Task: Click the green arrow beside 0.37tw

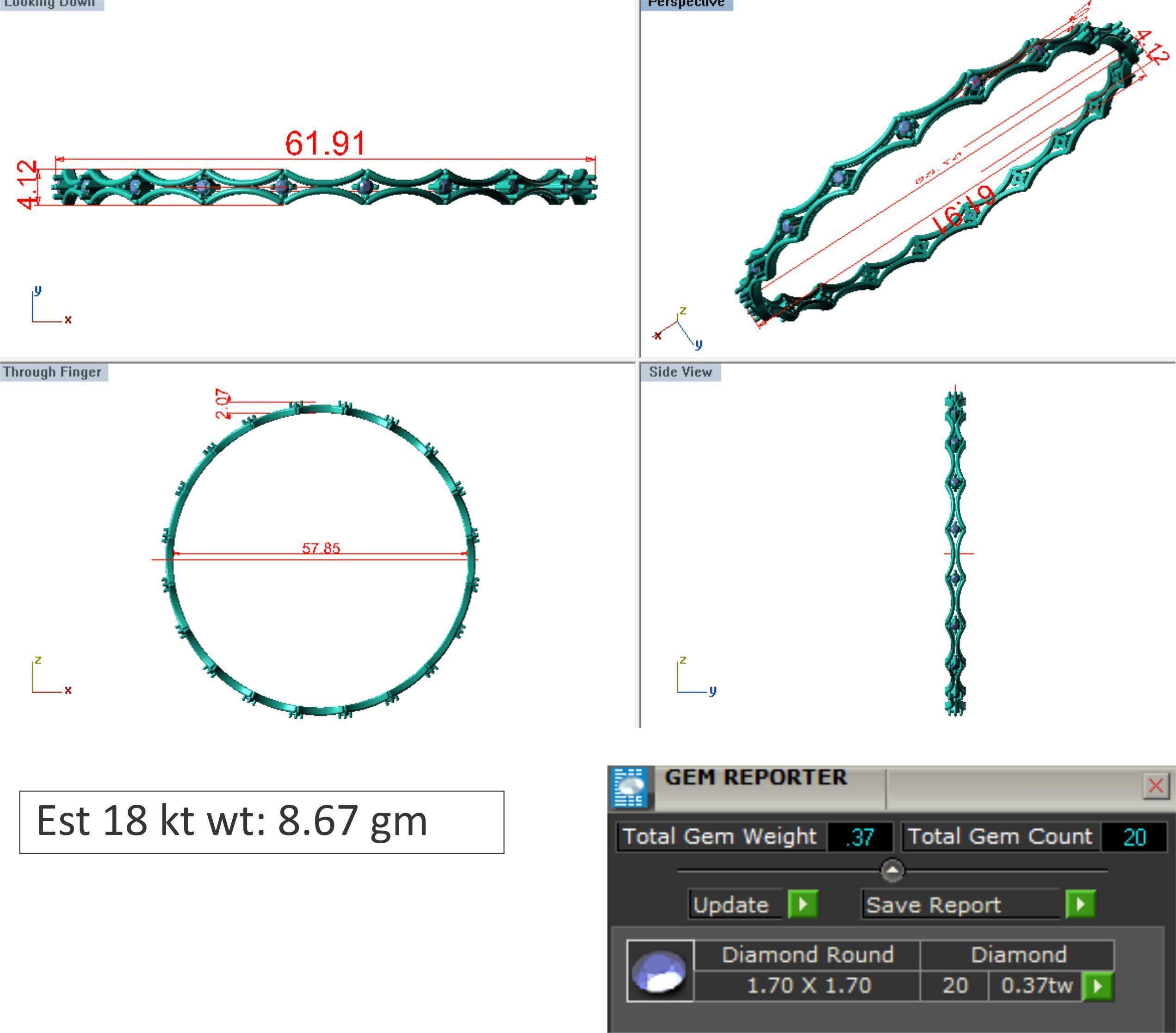Action: pos(1098,986)
